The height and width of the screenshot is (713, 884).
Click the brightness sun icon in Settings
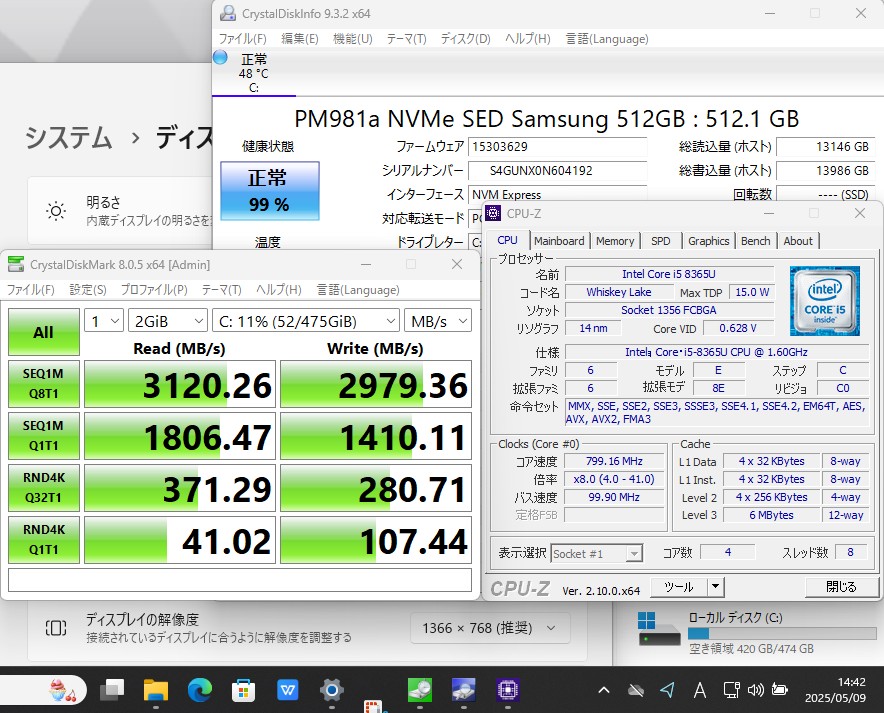coord(56,211)
